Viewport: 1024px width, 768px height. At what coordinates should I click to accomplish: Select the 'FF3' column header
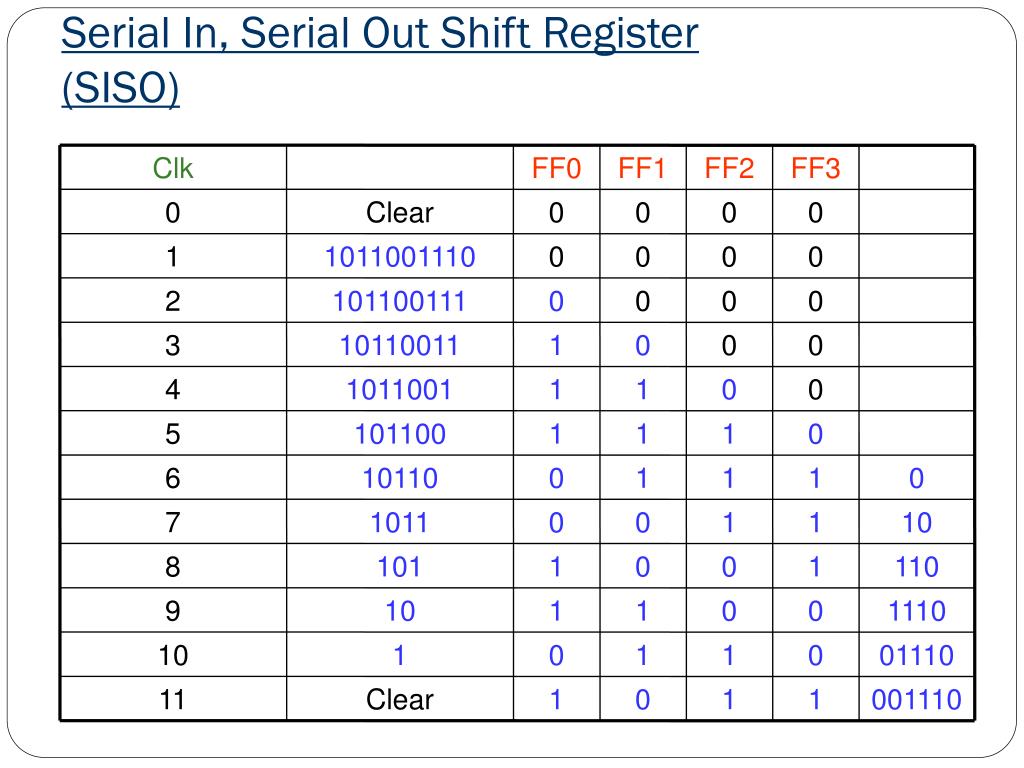click(x=815, y=168)
